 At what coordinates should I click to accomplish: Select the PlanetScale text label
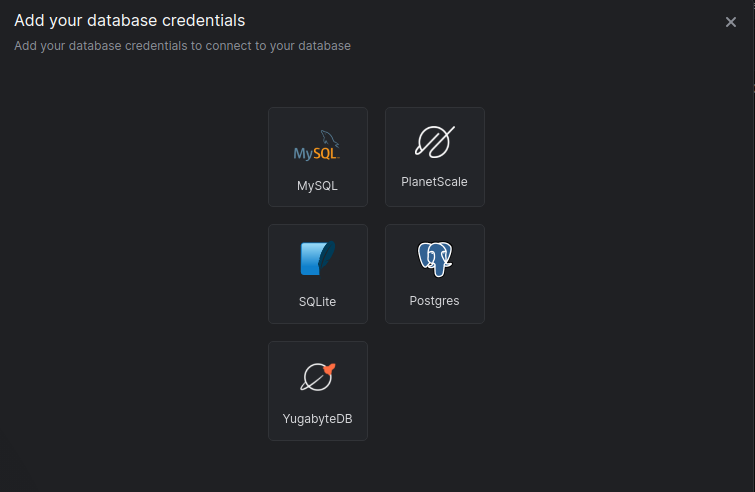coord(434,182)
